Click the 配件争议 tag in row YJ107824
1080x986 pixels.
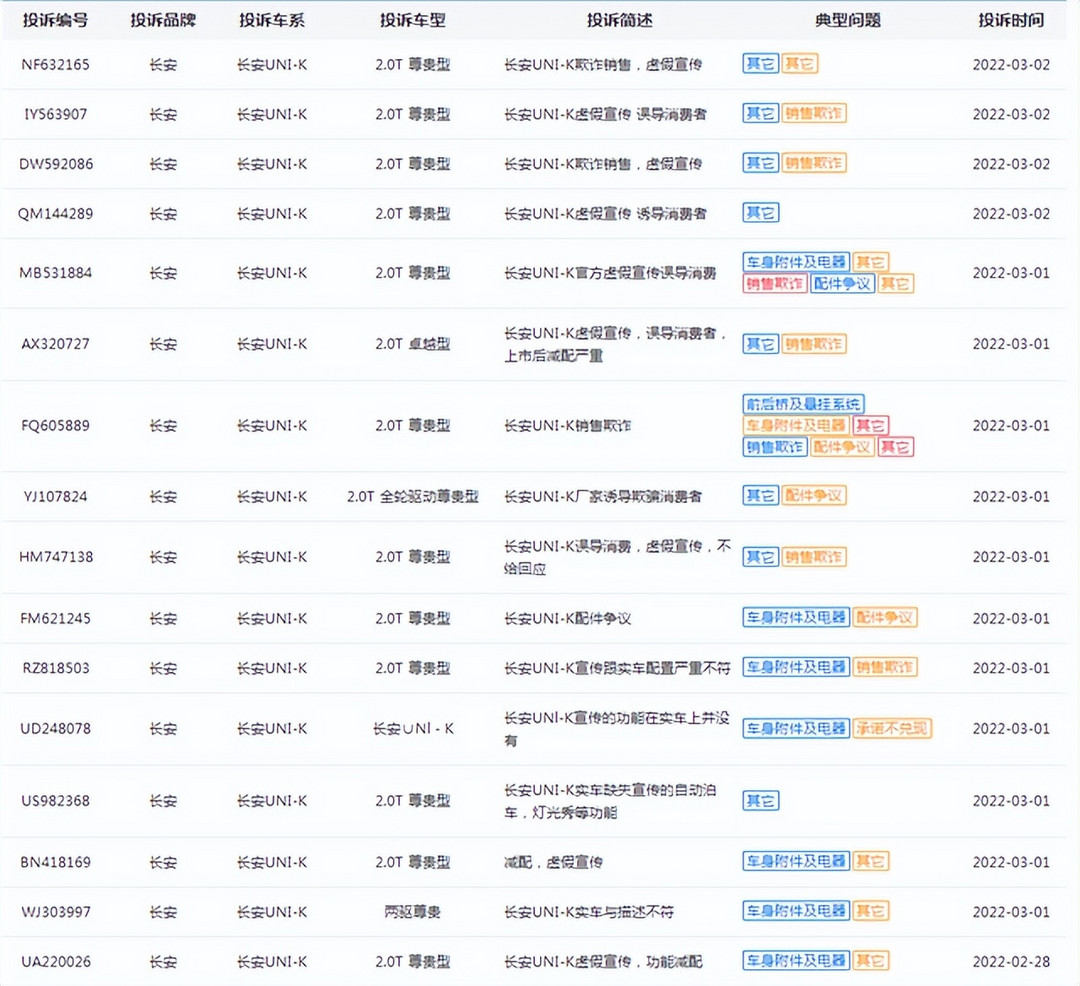(813, 495)
